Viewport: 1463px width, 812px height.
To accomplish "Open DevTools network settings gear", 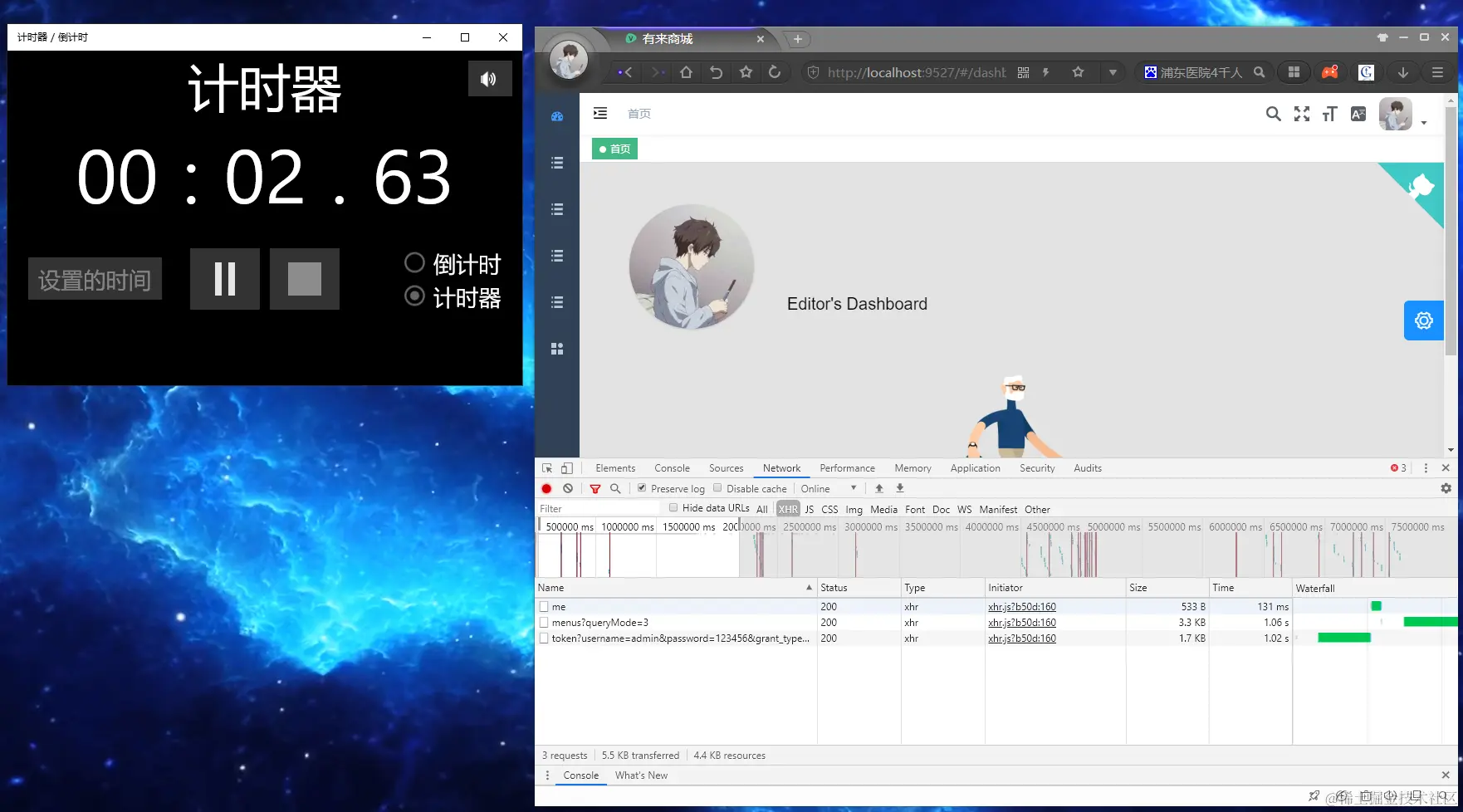I will tap(1446, 489).
